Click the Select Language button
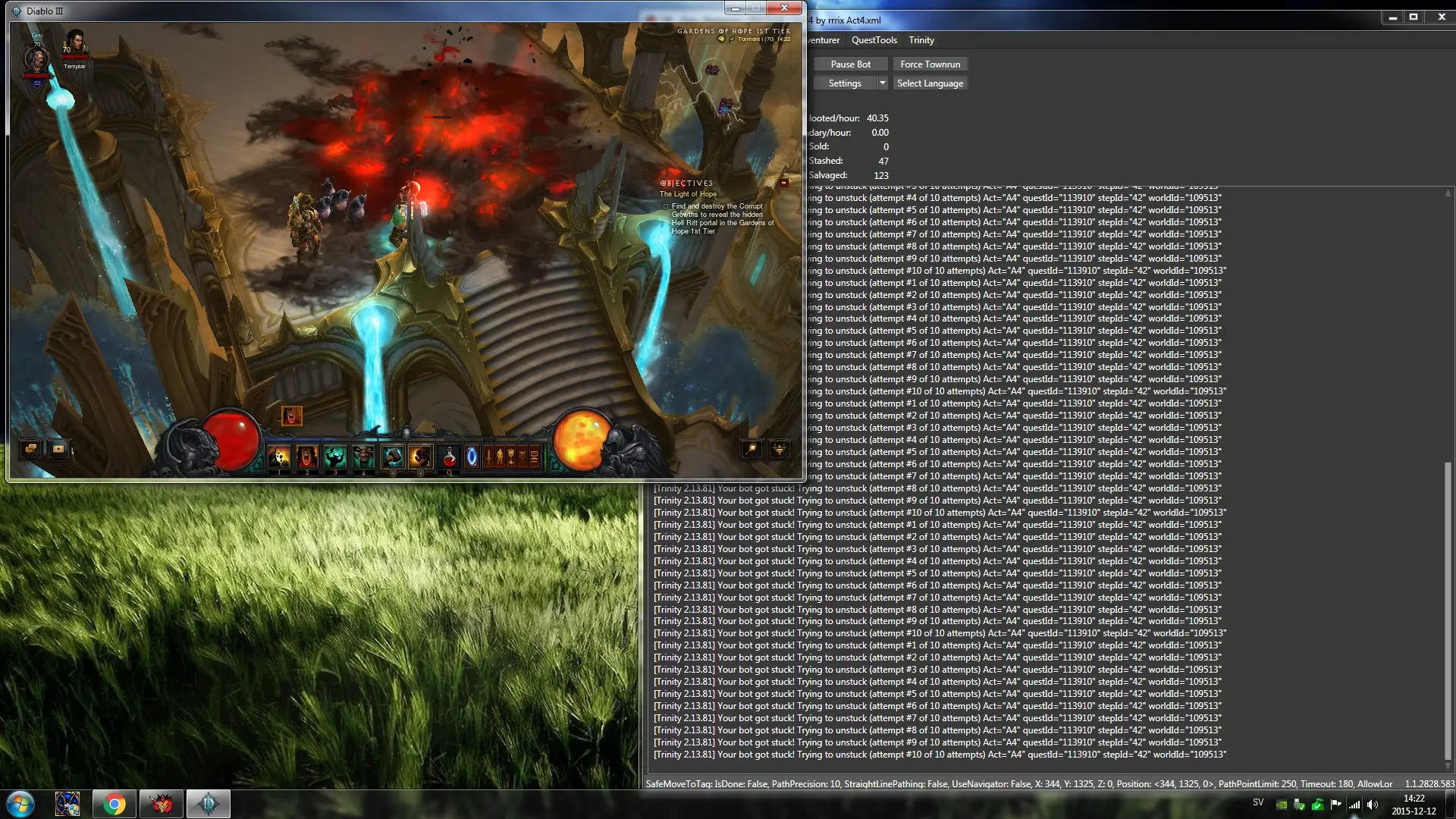The width and height of the screenshot is (1456, 819). click(930, 83)
